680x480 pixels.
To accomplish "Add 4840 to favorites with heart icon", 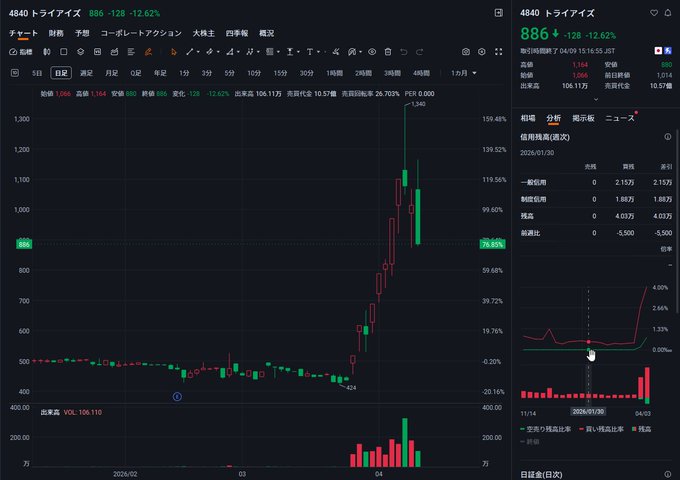I will 654,13.
